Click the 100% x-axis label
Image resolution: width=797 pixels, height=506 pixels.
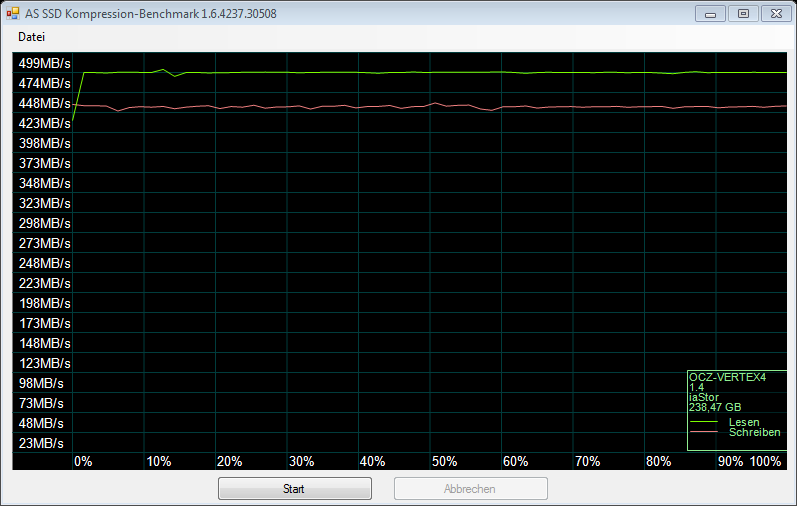765,461
